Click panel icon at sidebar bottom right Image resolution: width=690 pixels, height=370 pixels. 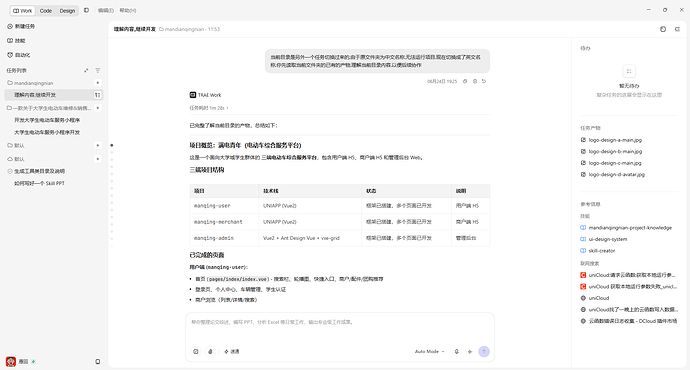click(98, 362)
